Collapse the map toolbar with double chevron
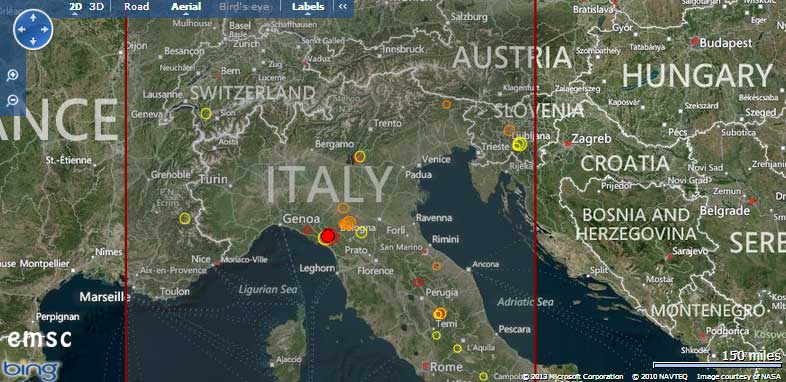Screen dimensions: 786x382 [343, 7]
